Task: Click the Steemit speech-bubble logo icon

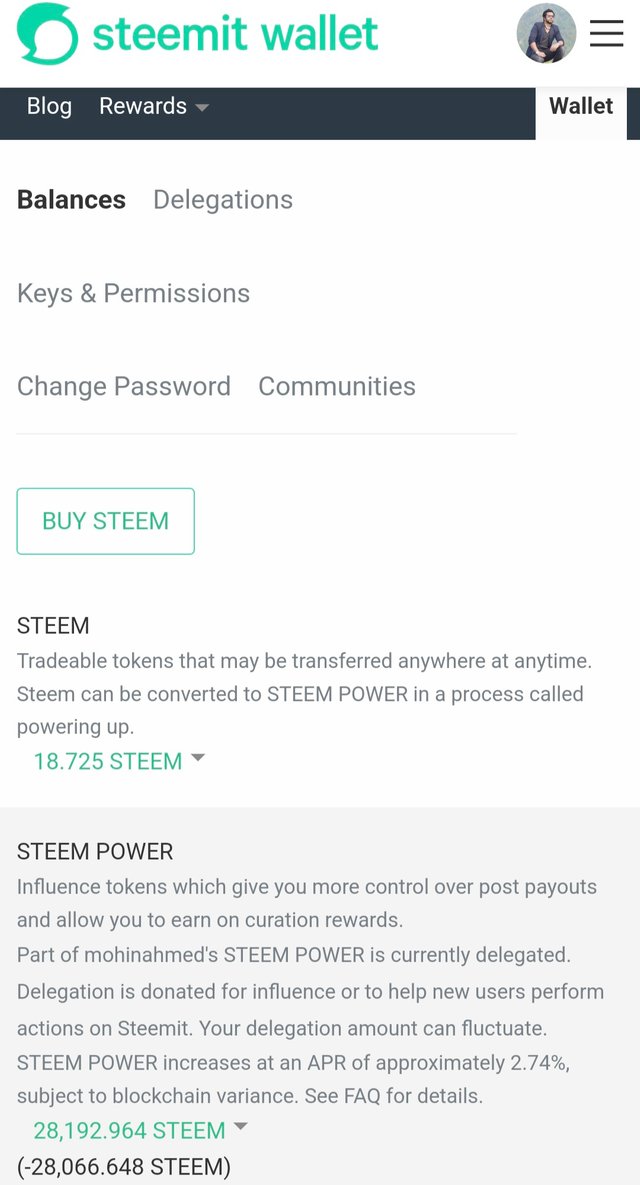Action: coord(47,34)
